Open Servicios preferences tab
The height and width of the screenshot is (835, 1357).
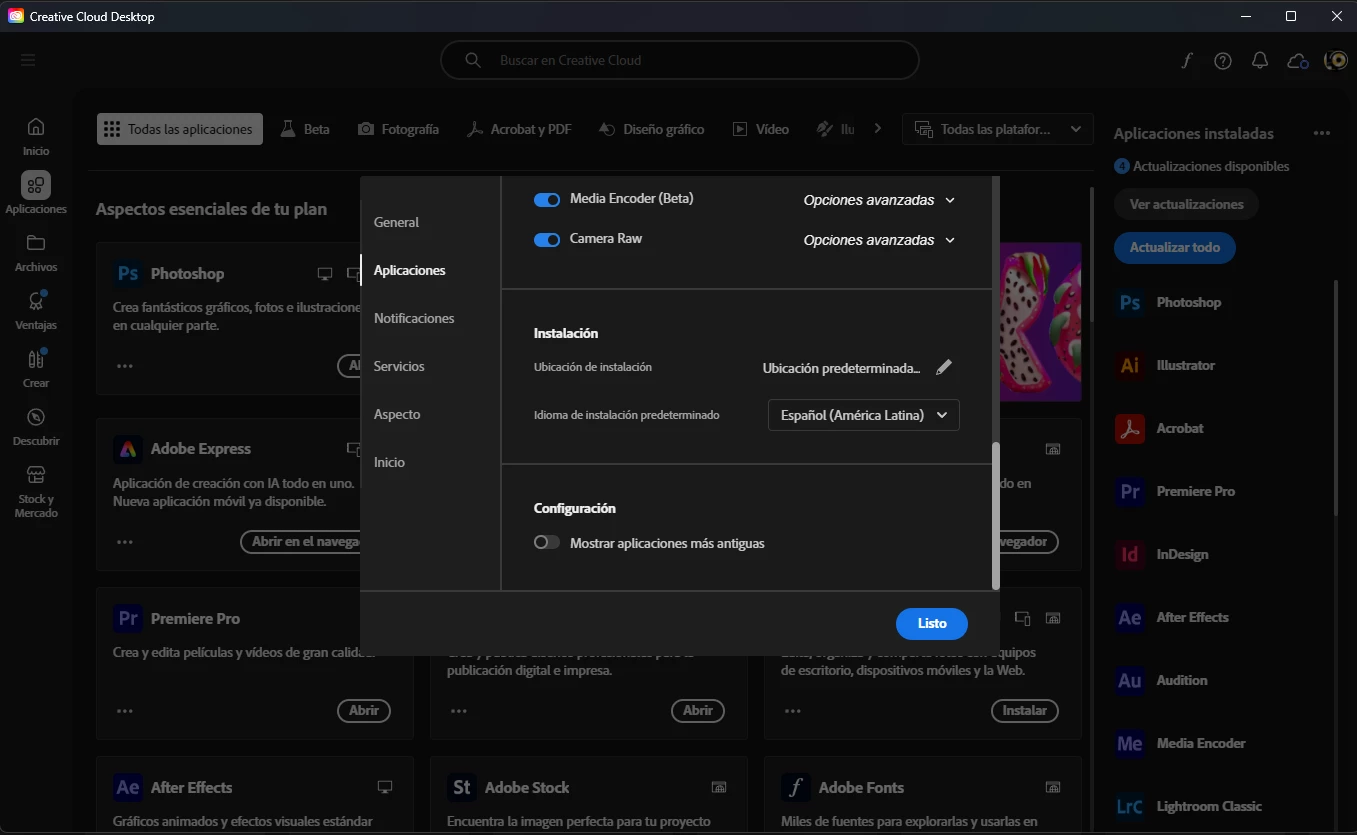[399, 366]
